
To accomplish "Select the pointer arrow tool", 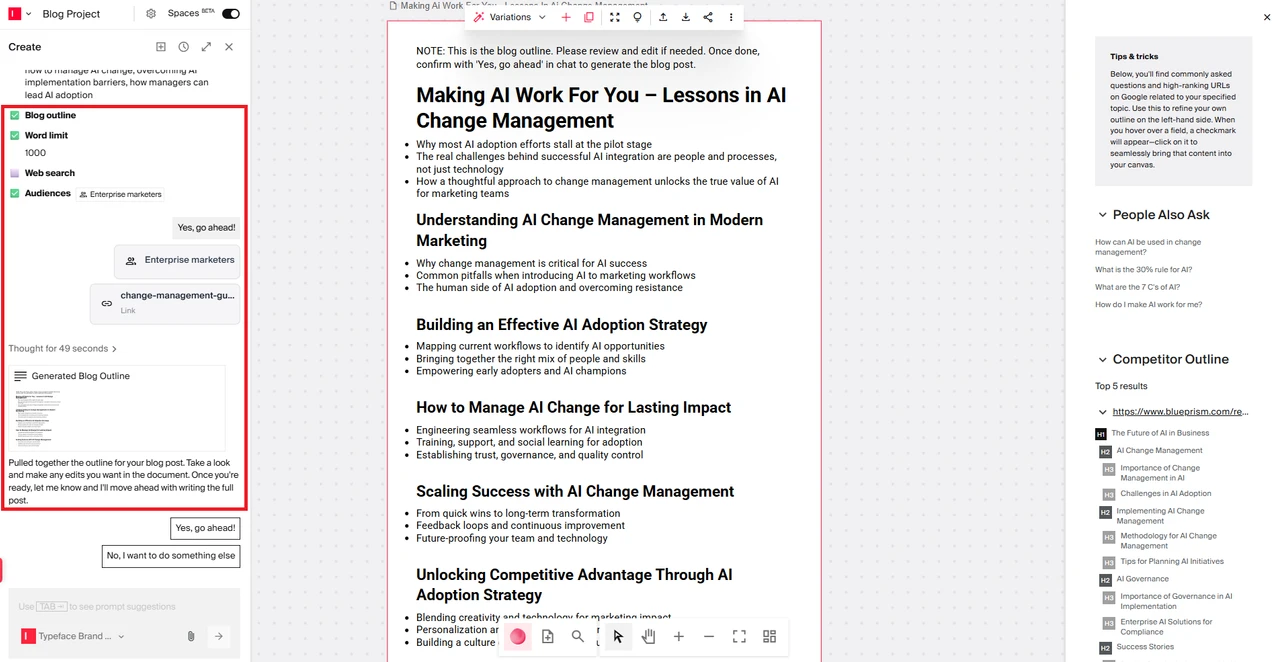I will click(x=618, y=636).
